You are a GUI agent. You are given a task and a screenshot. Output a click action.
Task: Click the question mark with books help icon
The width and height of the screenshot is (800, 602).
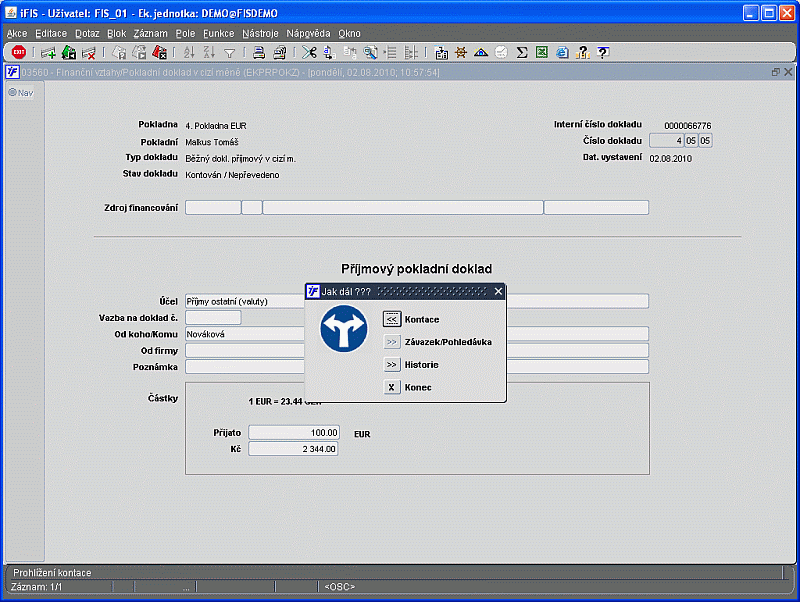[x=582, y=52]
